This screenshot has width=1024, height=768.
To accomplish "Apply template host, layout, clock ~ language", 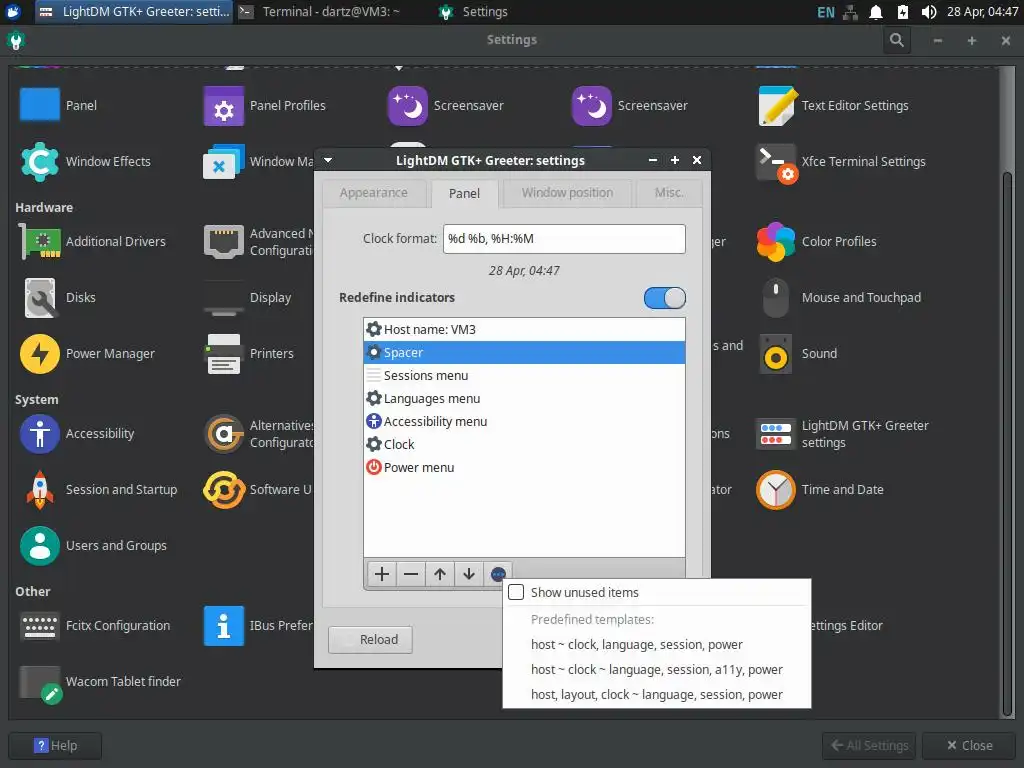I will point(656,694).
